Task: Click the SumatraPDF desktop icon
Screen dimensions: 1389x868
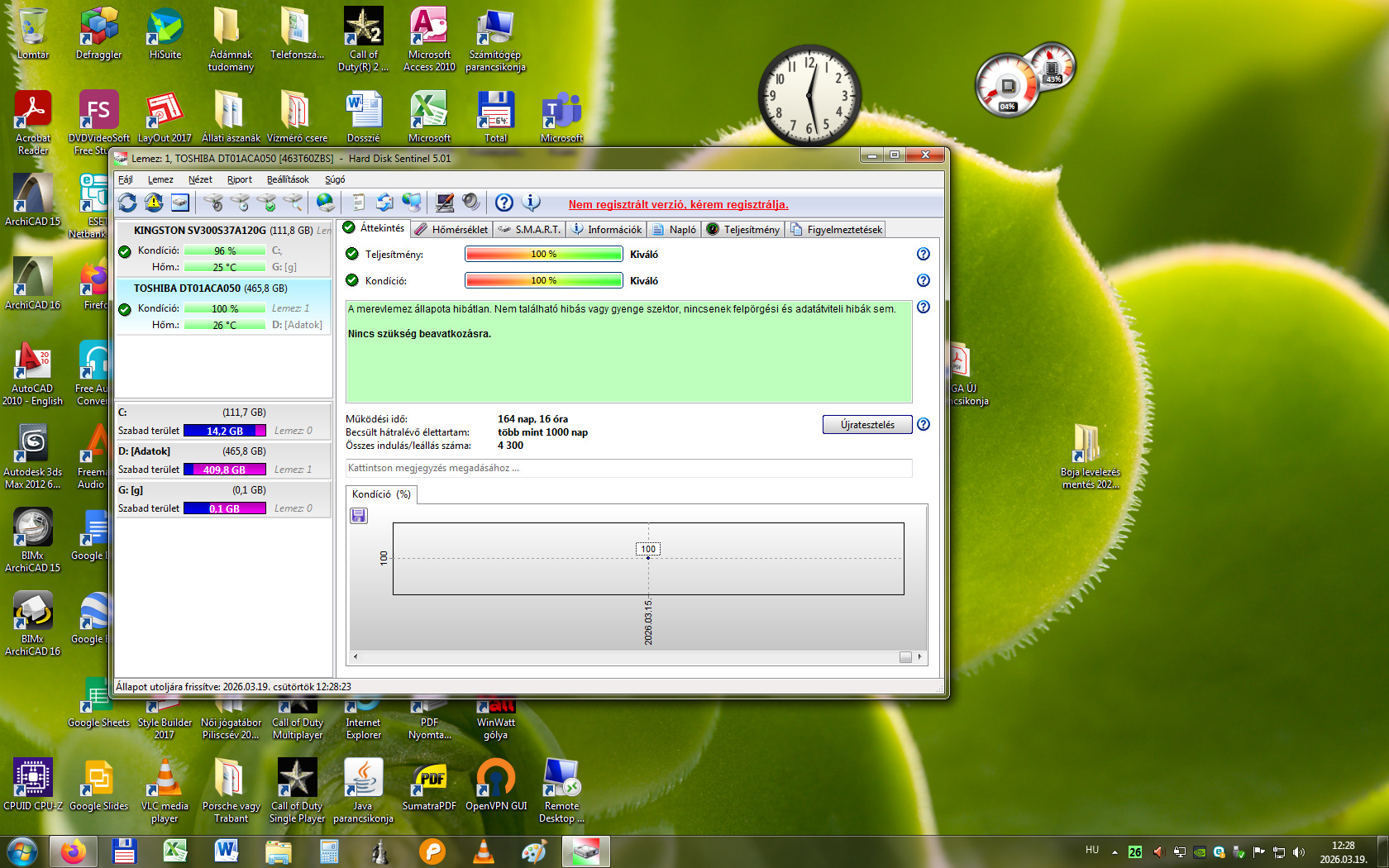Action: (x=429, y=785)
